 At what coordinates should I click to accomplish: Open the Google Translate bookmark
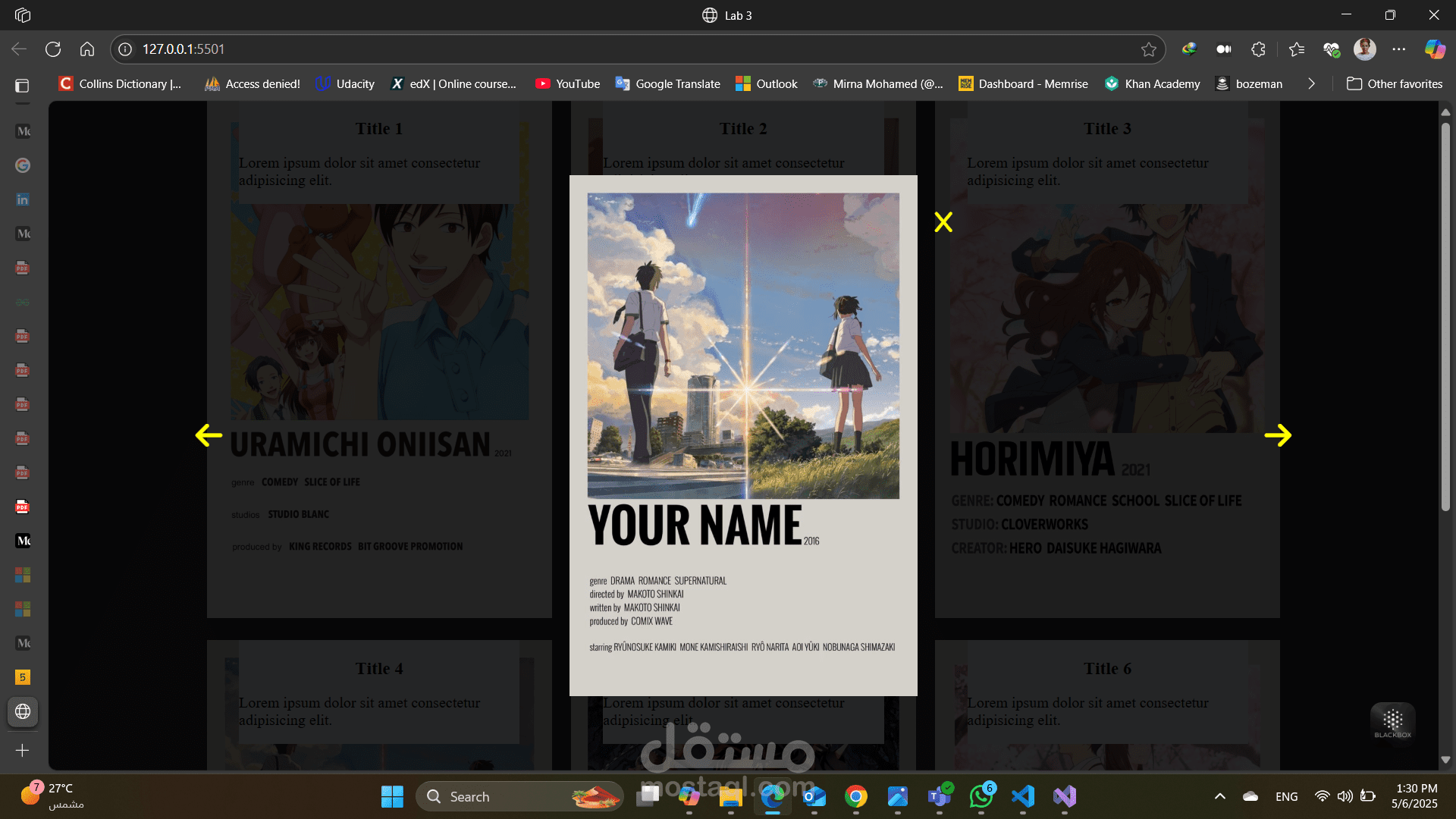tap(667, 84)
